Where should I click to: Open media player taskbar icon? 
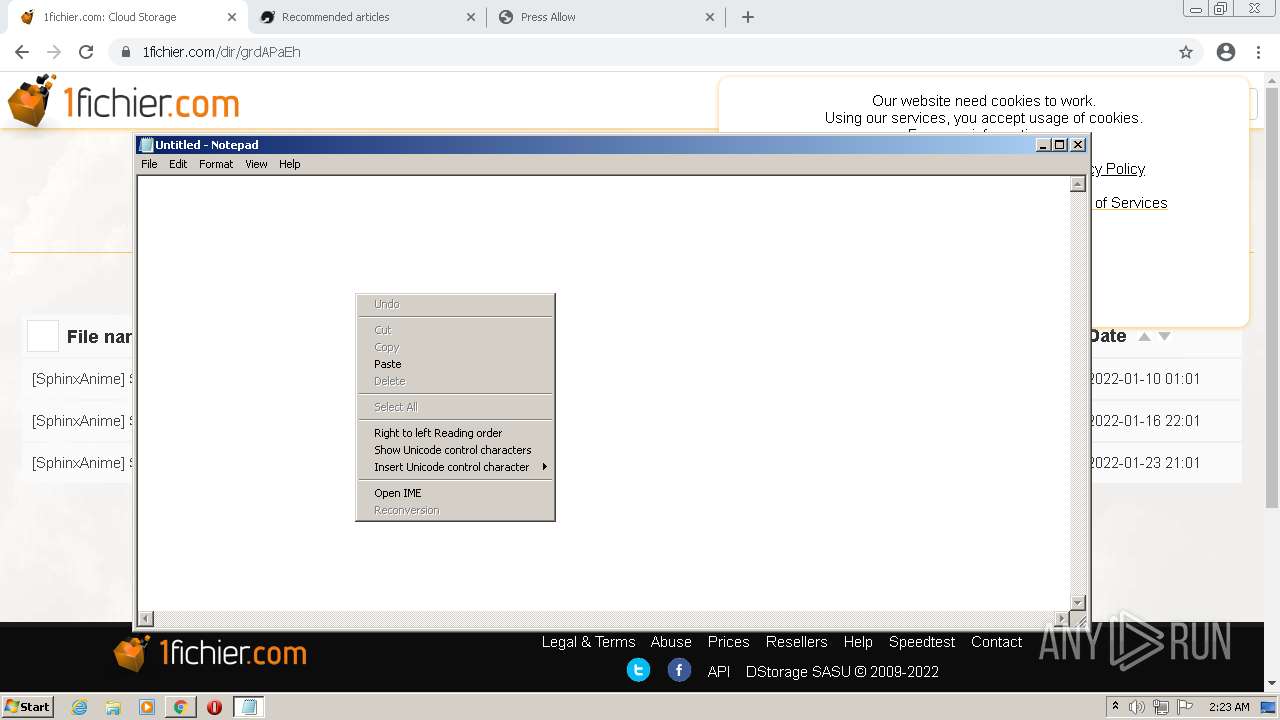pyautogui.click(x=147, y=707)
